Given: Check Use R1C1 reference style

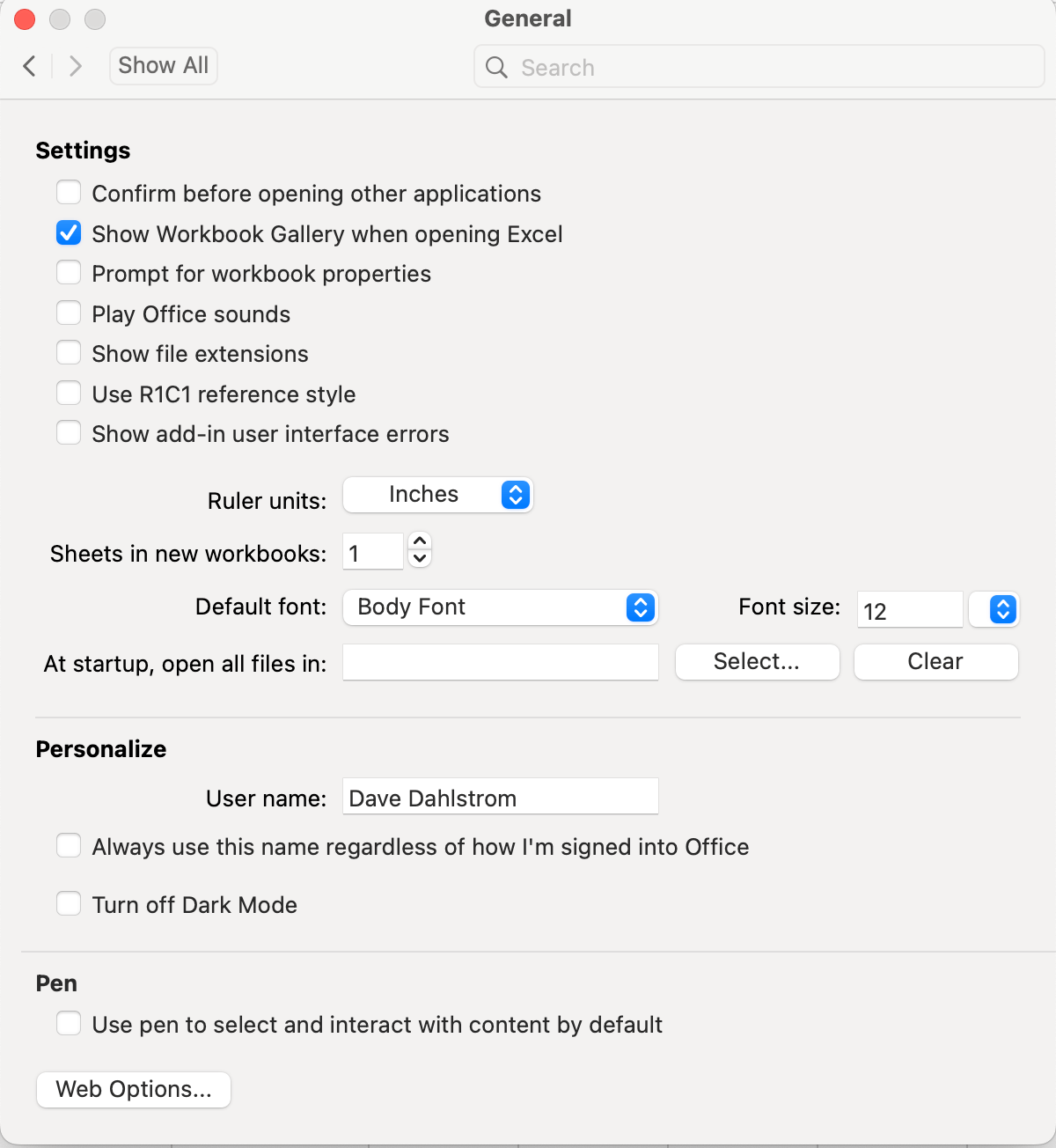Looking at the screenshot, I should tap(69, 393).
